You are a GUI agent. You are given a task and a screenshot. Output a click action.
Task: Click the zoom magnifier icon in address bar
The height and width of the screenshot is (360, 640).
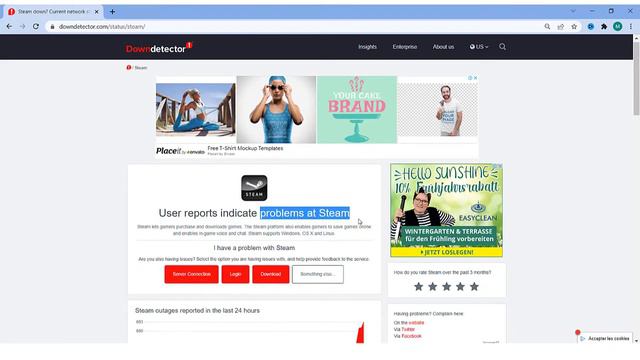click(x=547, y=27)
